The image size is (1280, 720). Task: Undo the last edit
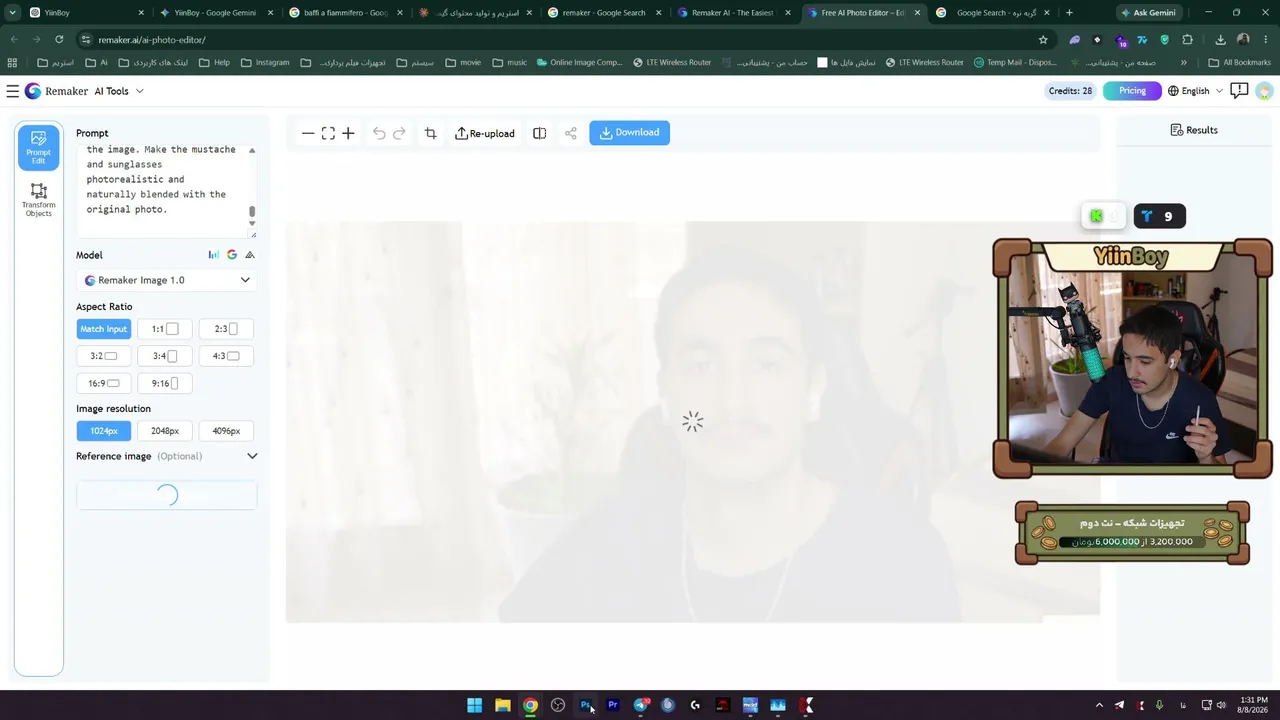(x=379, y=133)
